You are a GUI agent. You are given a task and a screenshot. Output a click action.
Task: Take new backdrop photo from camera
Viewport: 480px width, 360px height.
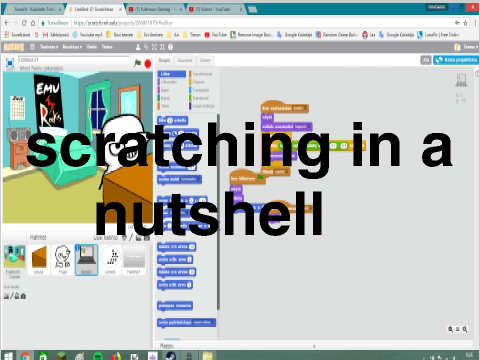pyautogui.click(x=23, y=296)
